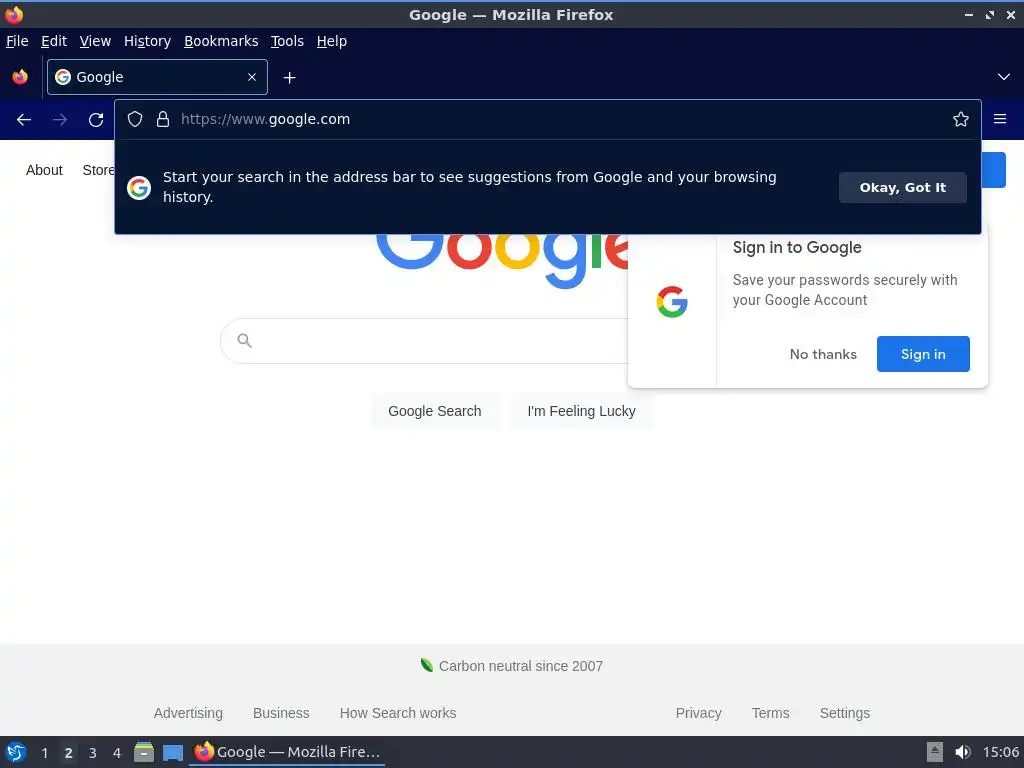Click the Firefox taskbar window entry
Image resolution: width=1024 pixels, height=768 pixels.
(x=287, y=752)
